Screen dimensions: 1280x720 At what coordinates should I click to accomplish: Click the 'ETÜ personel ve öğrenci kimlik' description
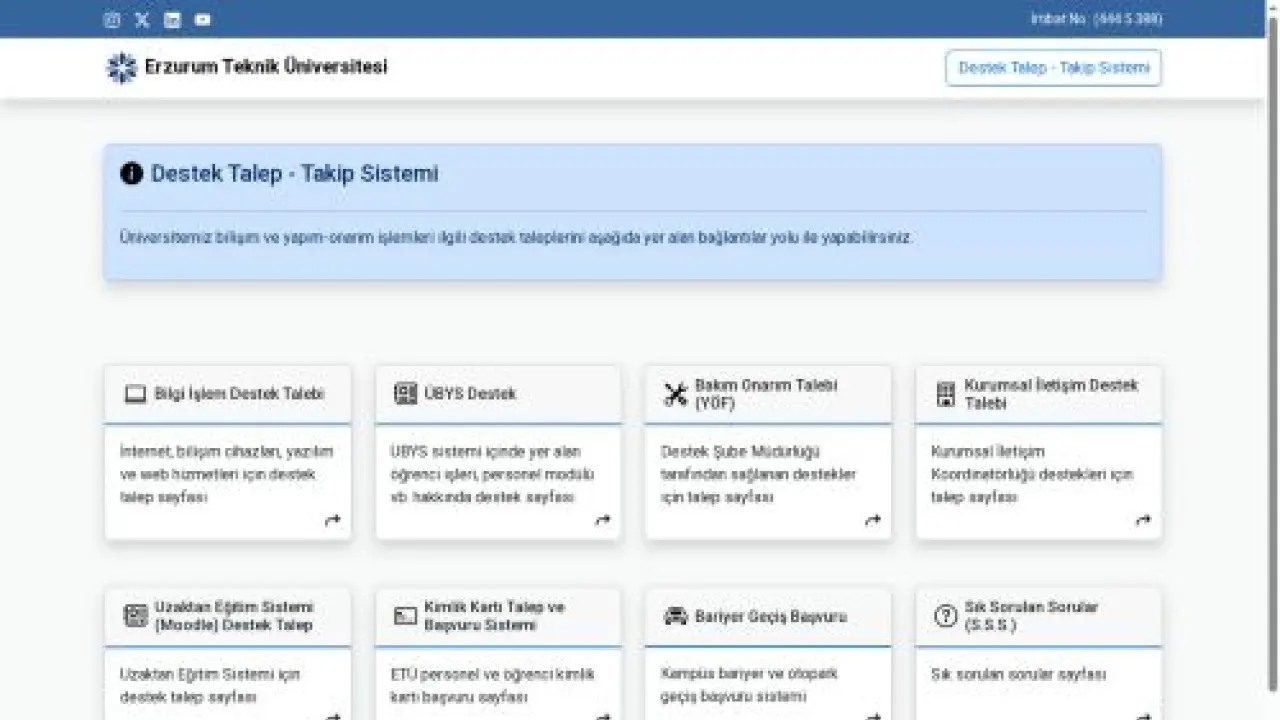click(492, 685)
